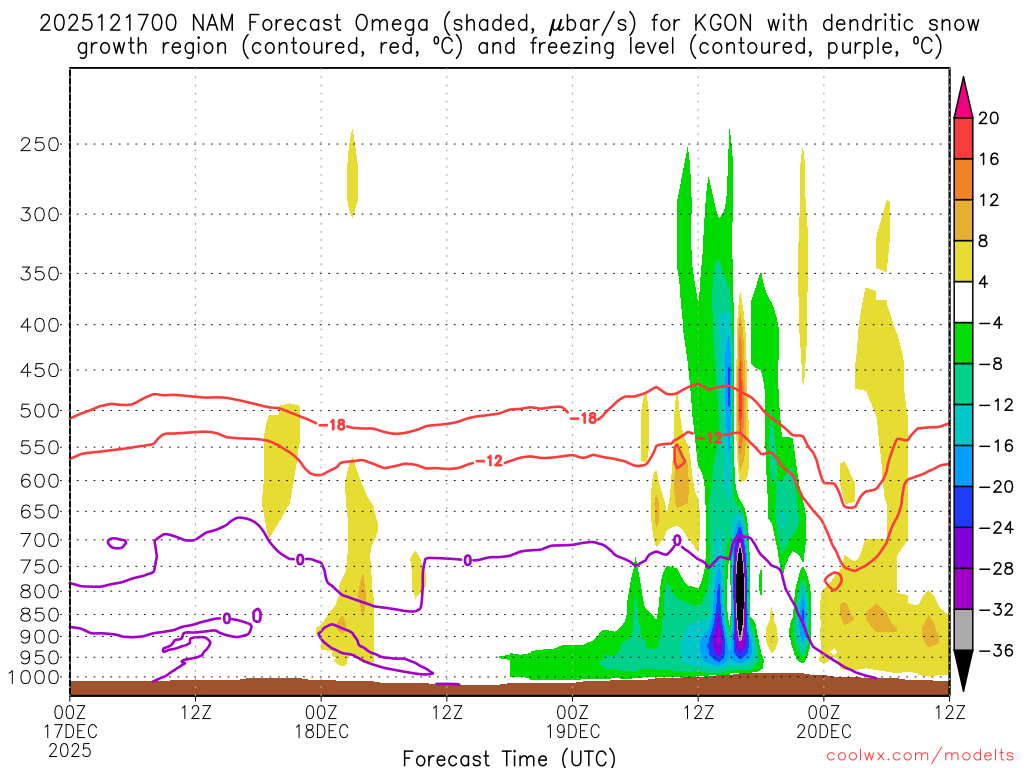Click the purple -28 to -32 colorbar swatch

tap(963, 589)
